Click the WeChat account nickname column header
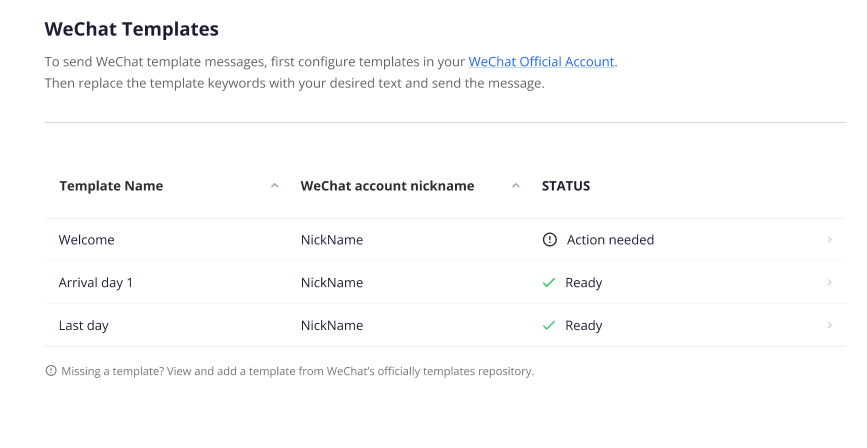This screenshot has width=867, height=448. [387, 186]
